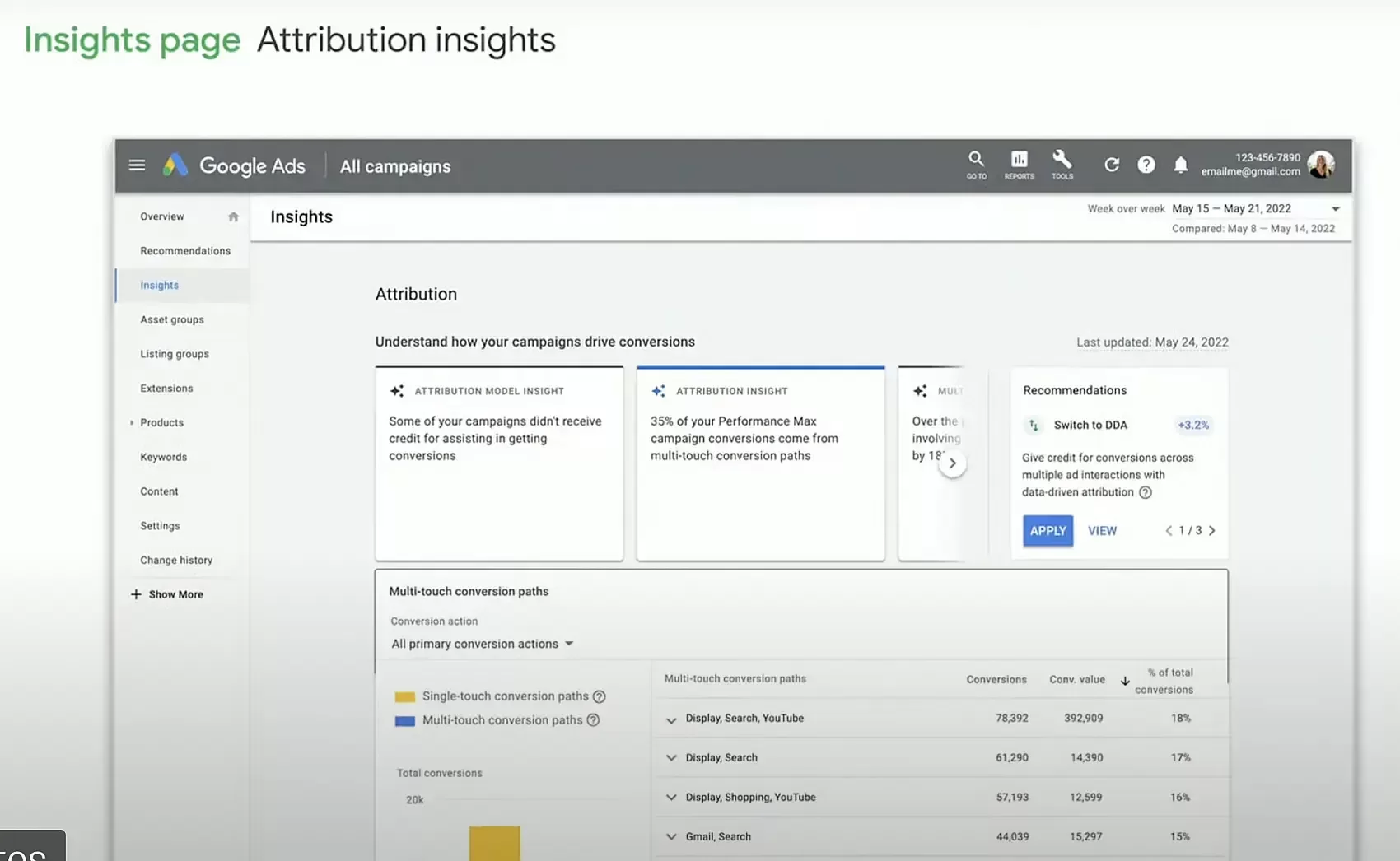
Task: Open the date range dropdown arrow
Action: (x=1335, y=209)
